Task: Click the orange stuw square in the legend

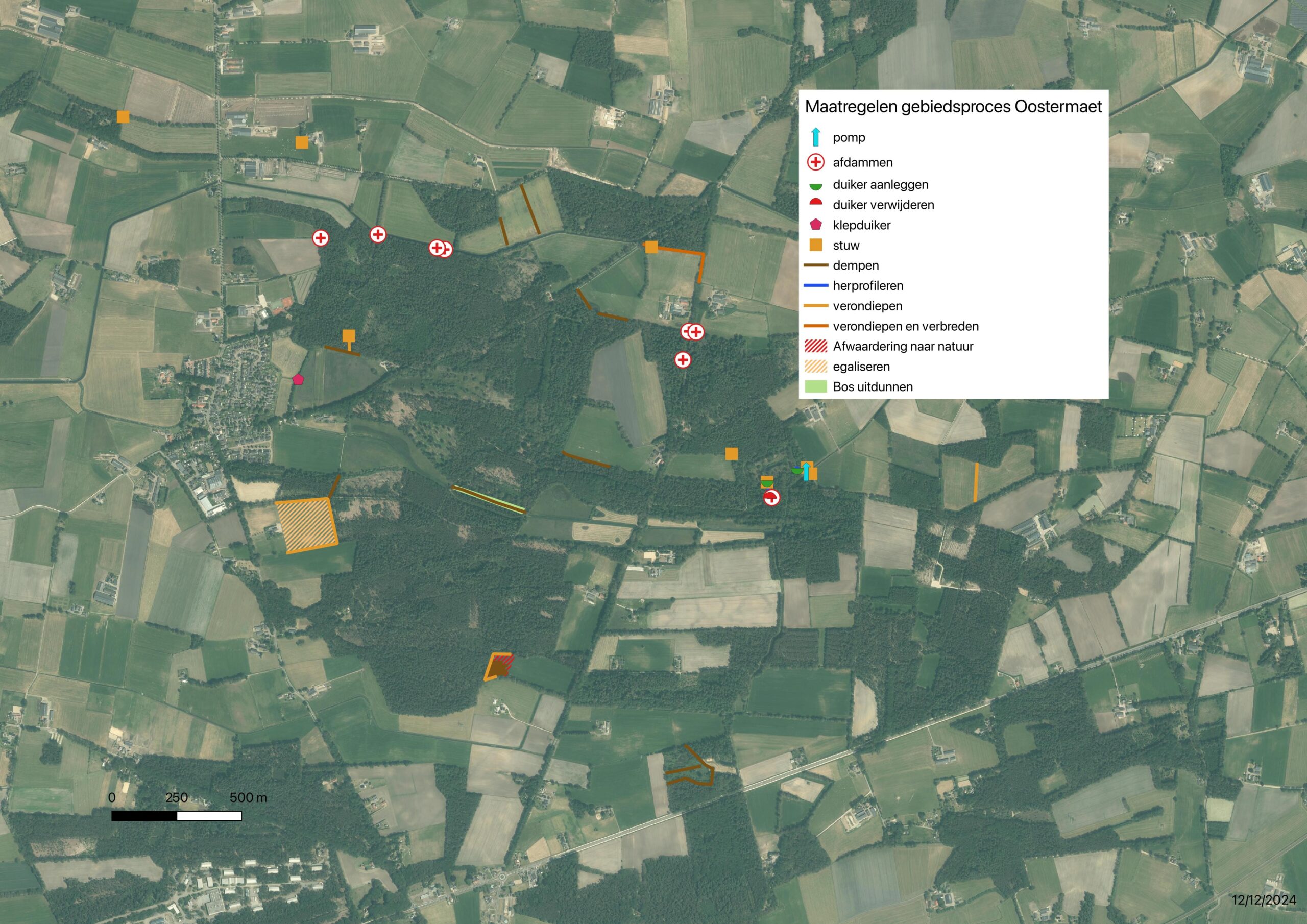Action: (816, 246)
